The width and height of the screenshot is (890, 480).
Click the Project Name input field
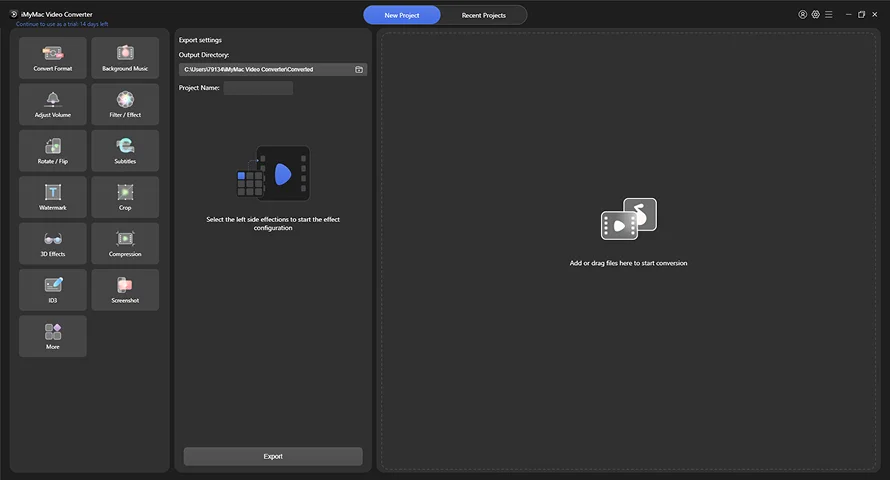pyautogui.click(x=258, y=88)
